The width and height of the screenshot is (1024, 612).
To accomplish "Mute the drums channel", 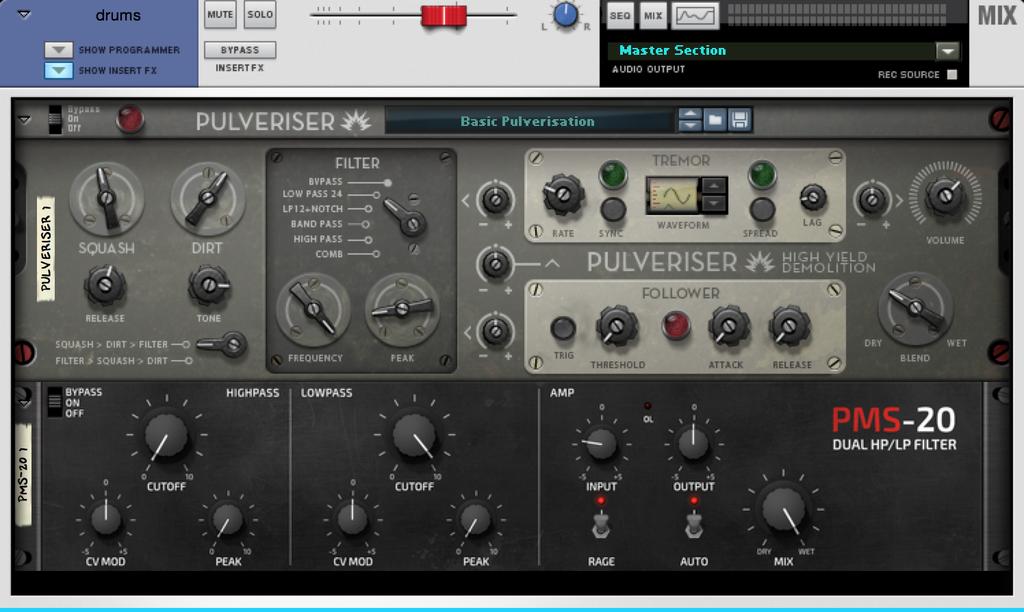I will point(220,14).
